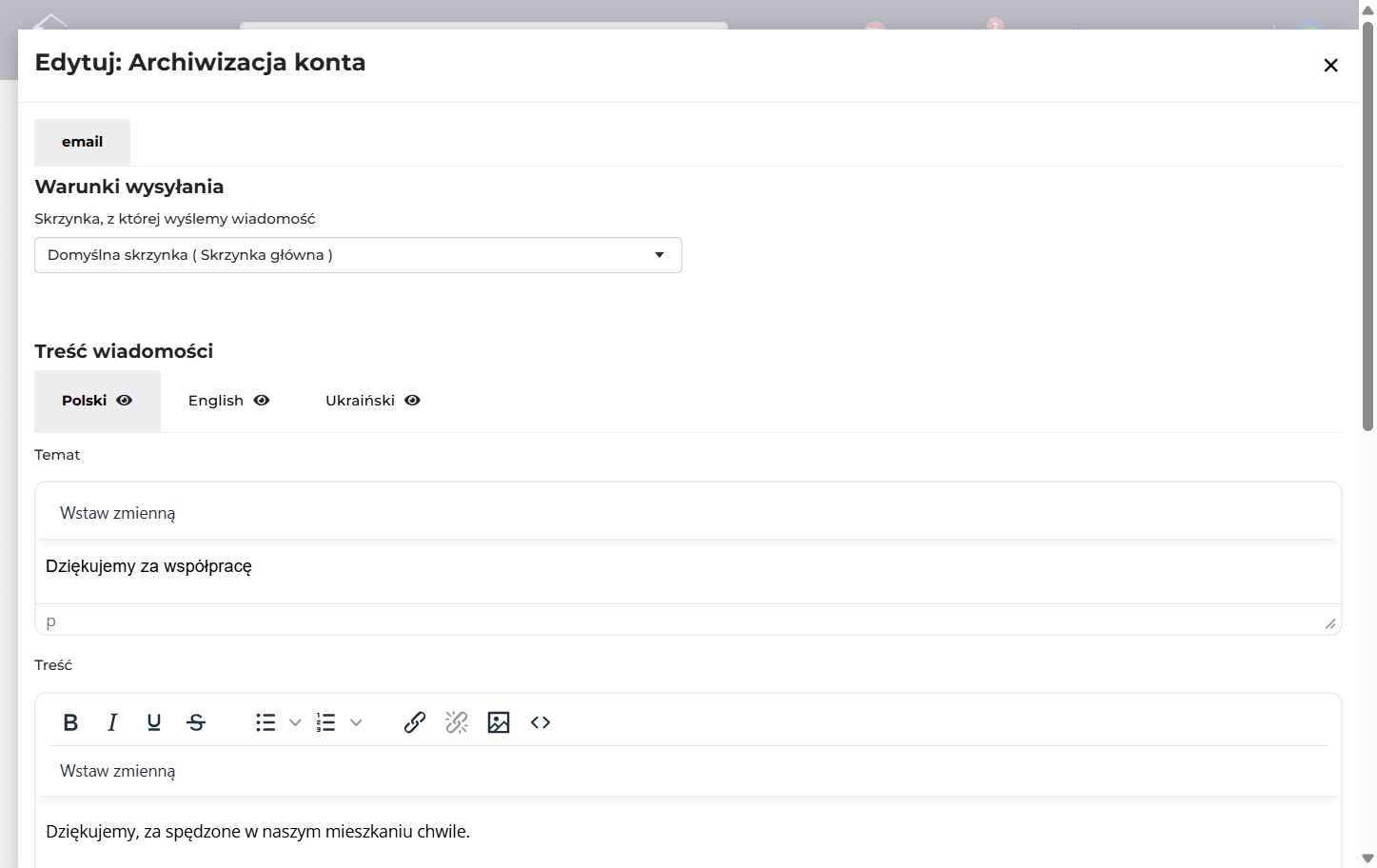Screen dimensions: 1377x868
Task: Open Wstaw zmienną menu in Temat editor
Action: coord(118,513)
